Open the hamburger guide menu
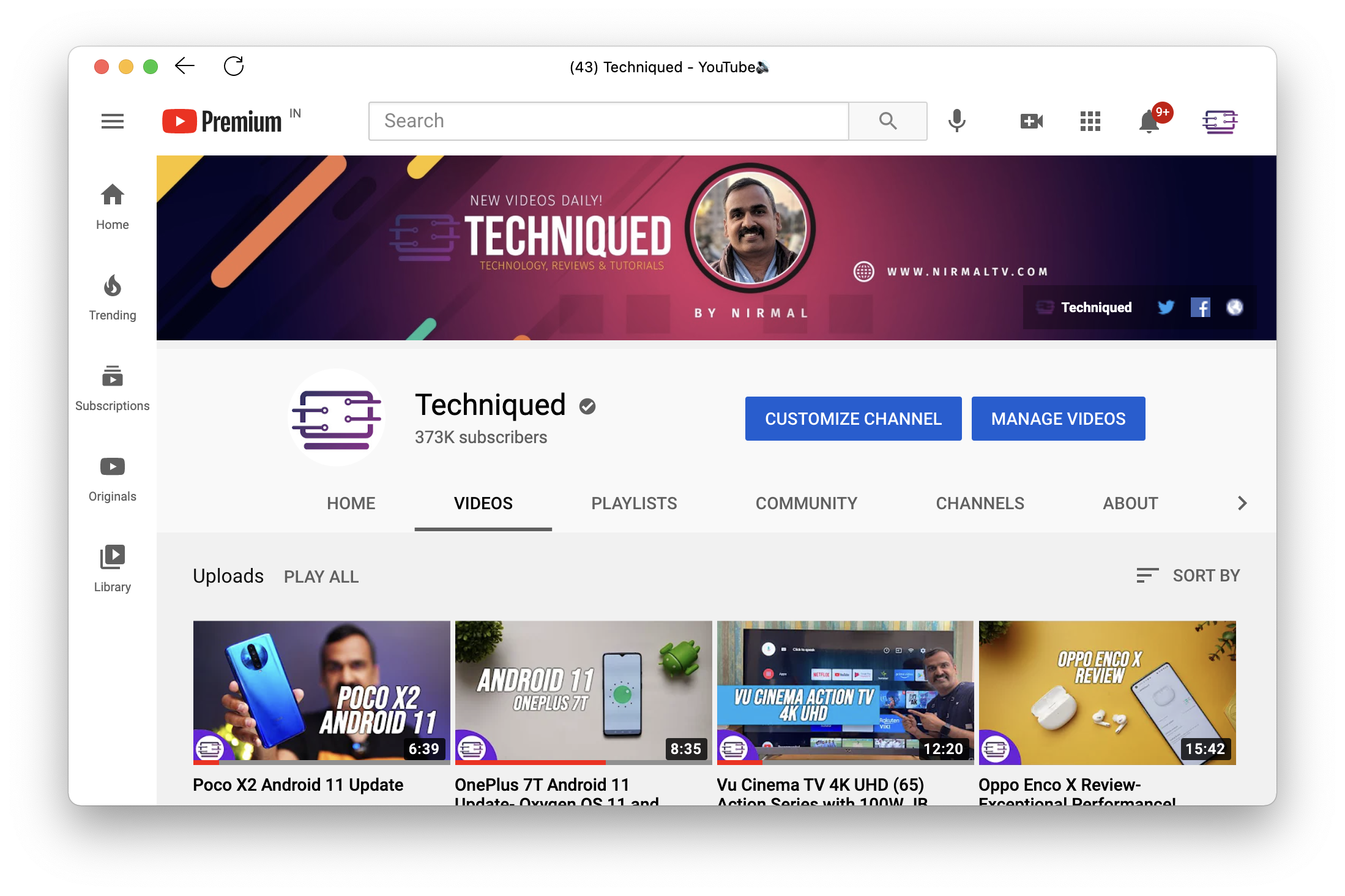1345x896 pixels. [113, 121]
